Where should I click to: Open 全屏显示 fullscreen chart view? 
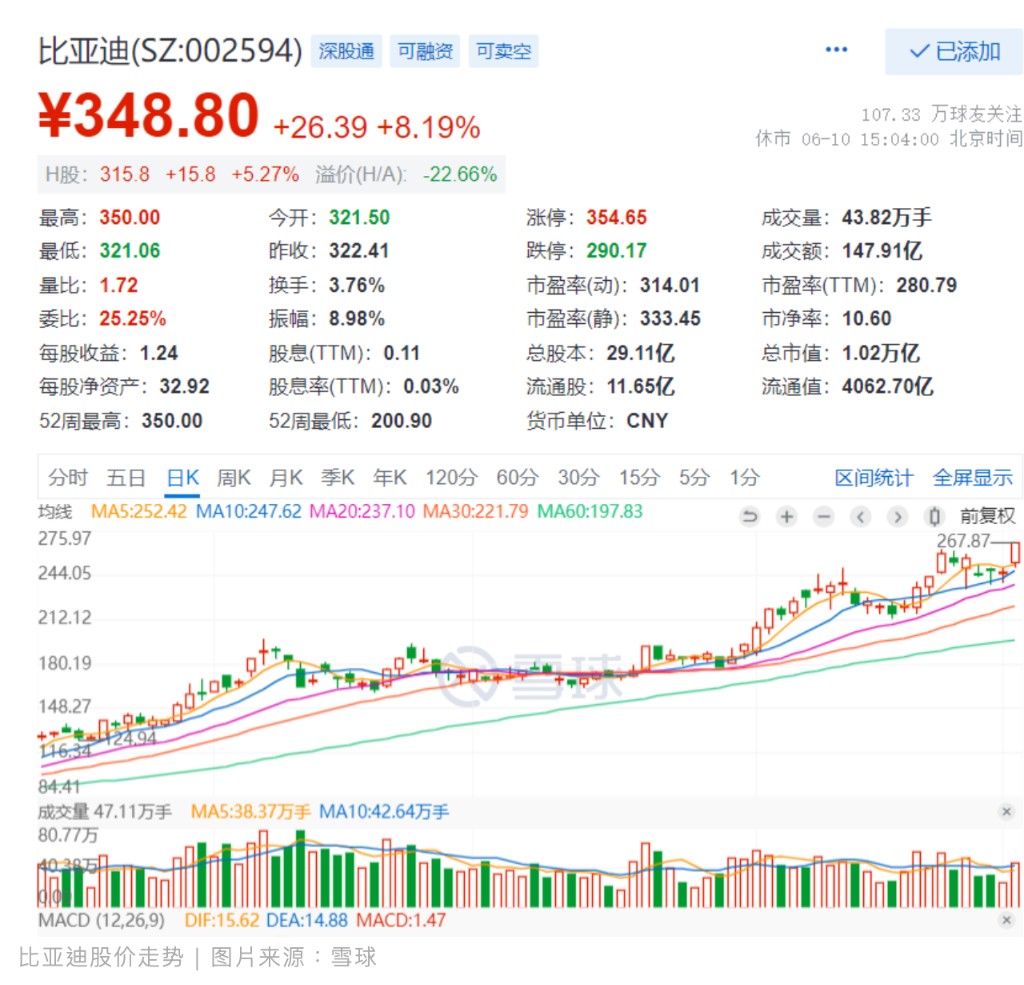tap(972, 478)
